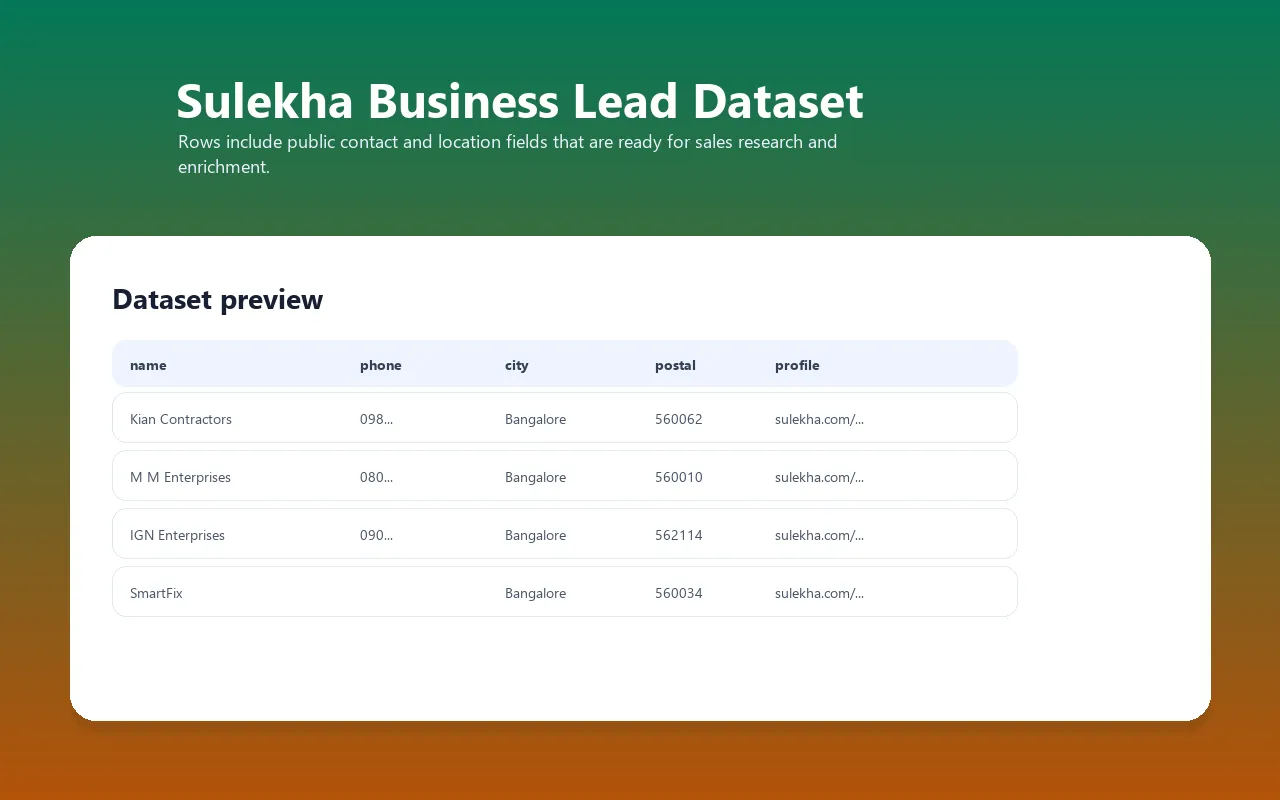Viewport: 1280px width, 800px height.
Task: Click the 'name' column header
Action: pyautogui.click(x=148, y=365)
